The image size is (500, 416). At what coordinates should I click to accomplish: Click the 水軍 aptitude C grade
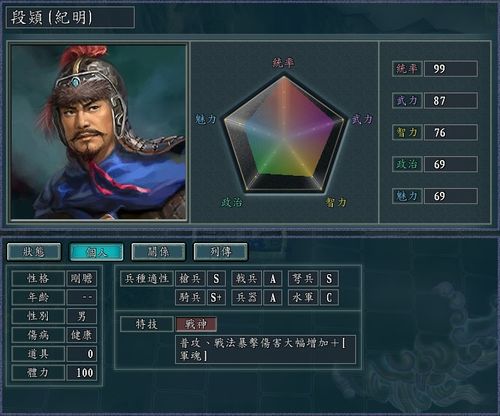click(x=329, y=297)
